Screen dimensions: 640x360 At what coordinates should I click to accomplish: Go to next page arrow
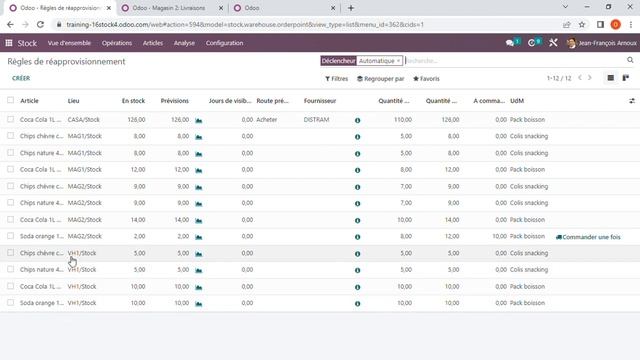(x=590, y=78)
